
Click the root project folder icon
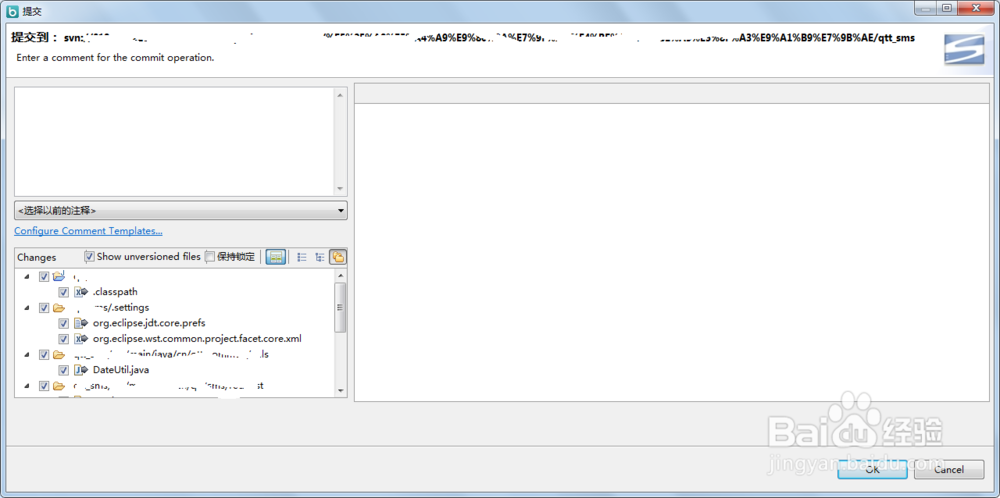pyautogui.click(x=59, y=276)
